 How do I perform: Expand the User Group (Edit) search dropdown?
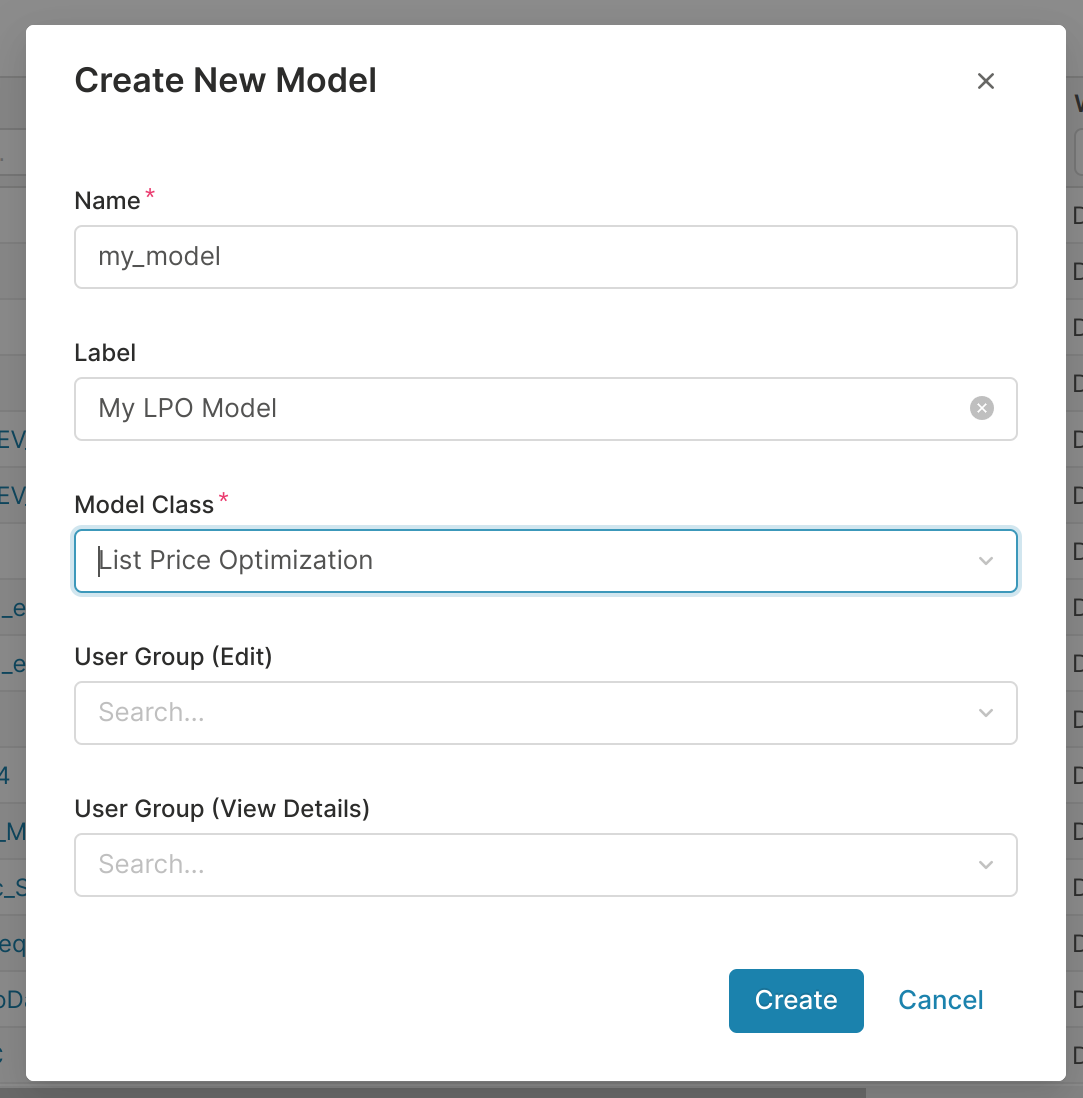point(520,713)
